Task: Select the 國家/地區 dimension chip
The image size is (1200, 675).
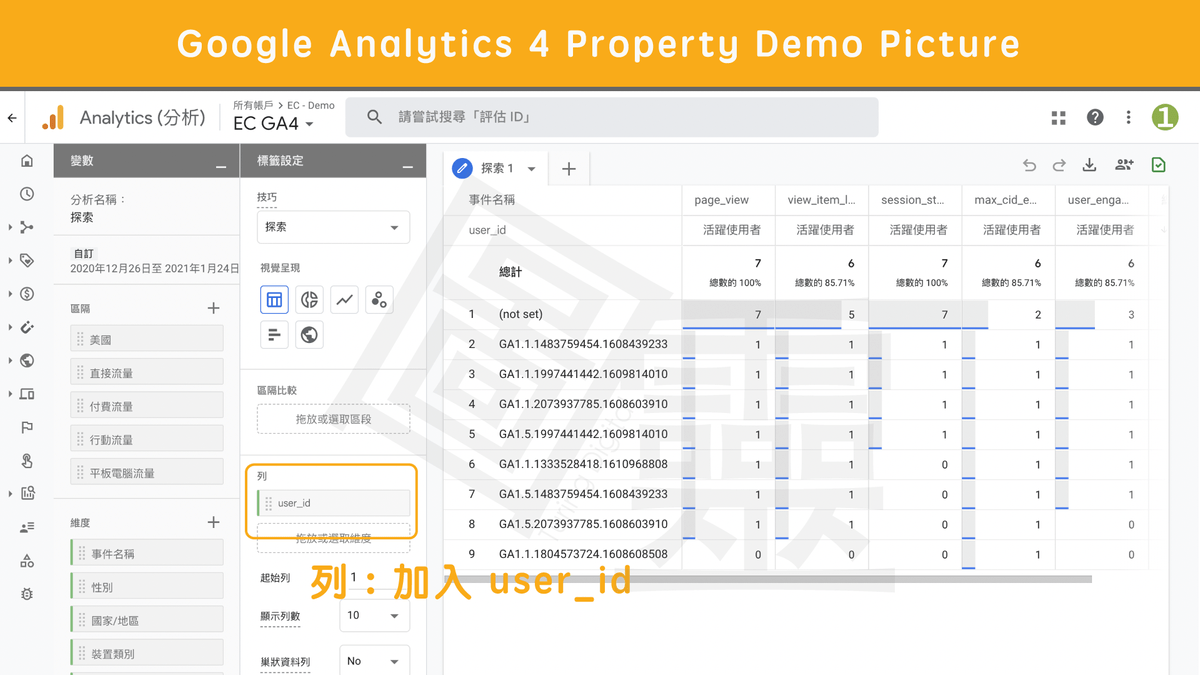Action: click(147, 620)
